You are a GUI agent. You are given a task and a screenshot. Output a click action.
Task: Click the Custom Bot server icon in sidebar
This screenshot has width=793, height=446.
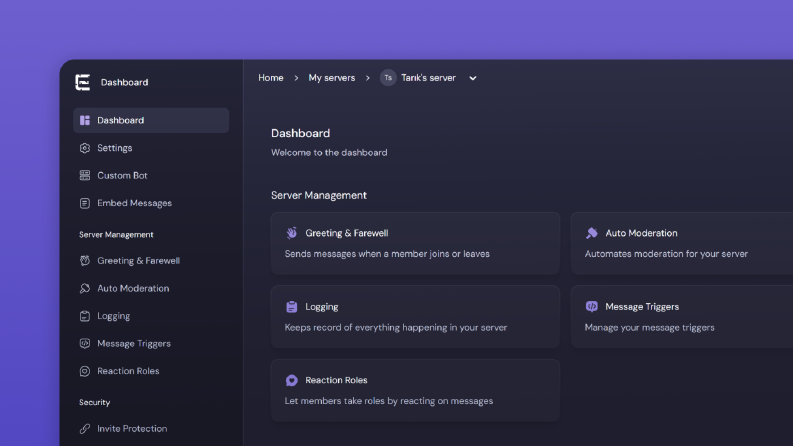85,175
